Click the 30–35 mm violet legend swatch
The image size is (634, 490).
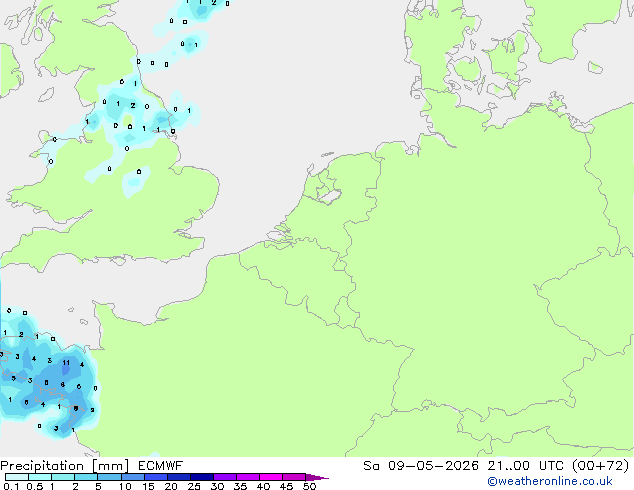[225, 477]
